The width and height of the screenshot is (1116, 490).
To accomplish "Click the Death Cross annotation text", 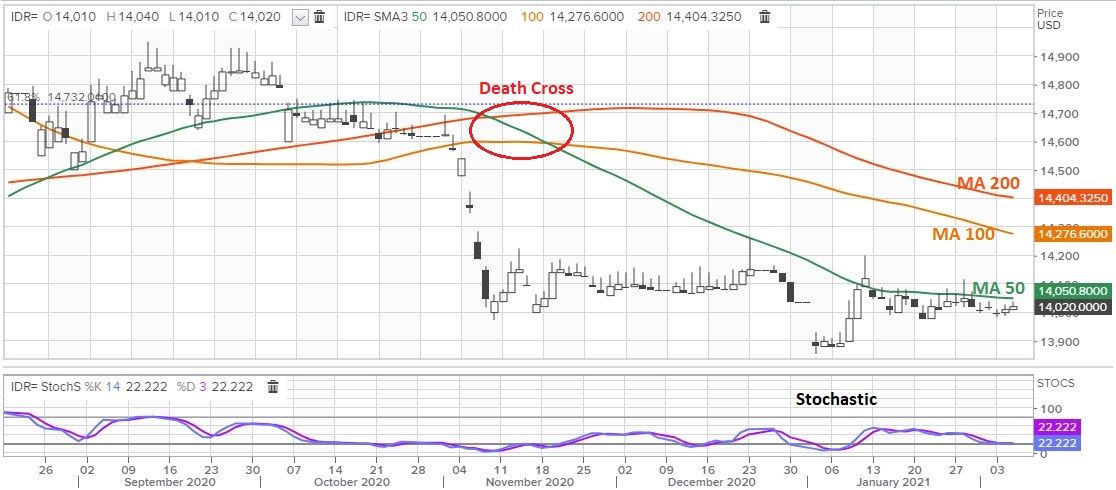I will pyautogui.click(x=526, y=88).
